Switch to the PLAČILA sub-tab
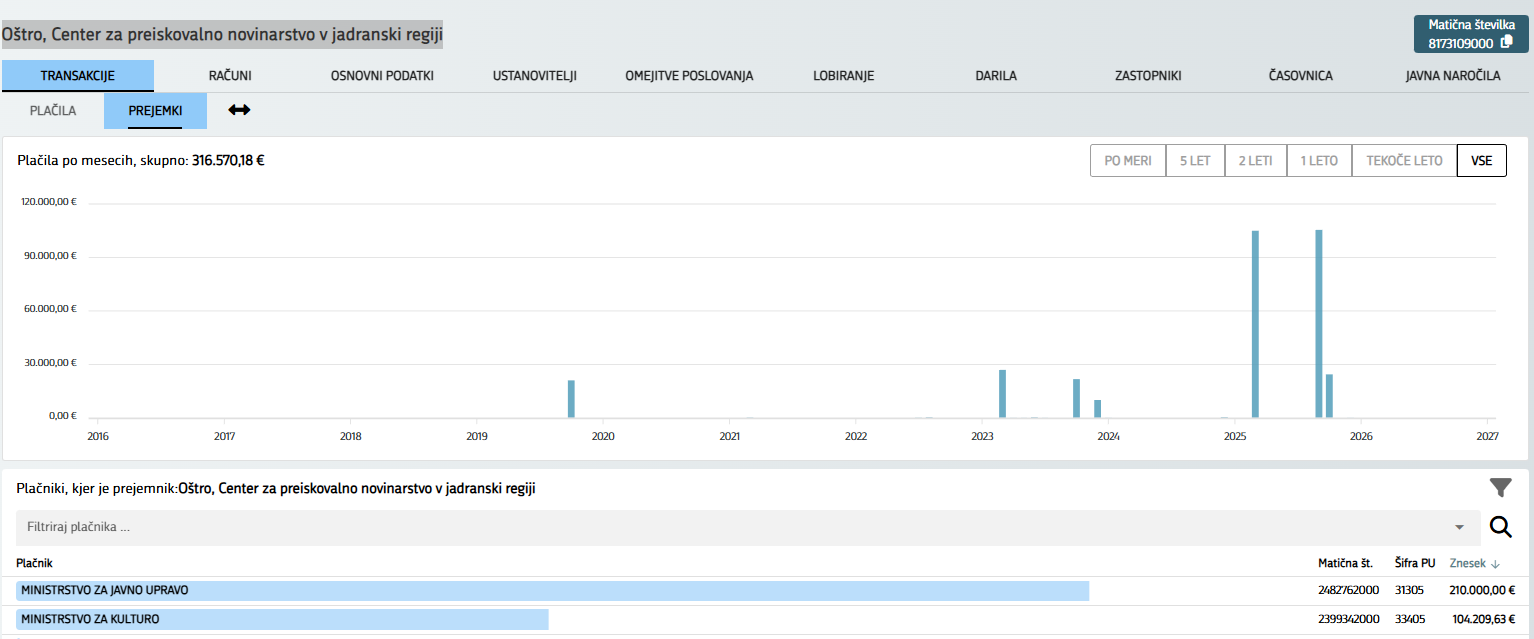1534x639 pixels. (x=53, y=111)
